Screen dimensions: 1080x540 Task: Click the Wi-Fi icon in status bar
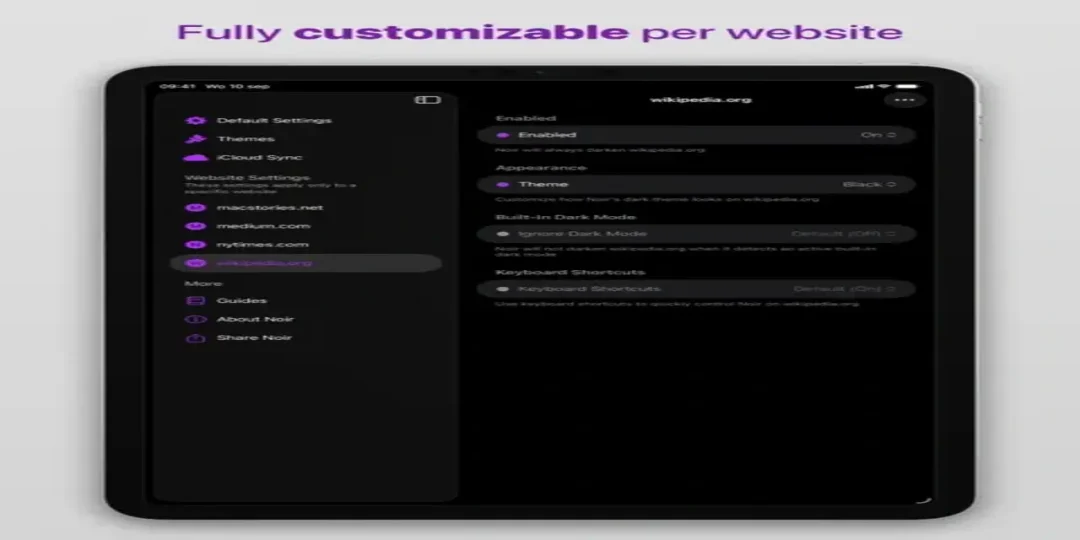point(884,87)
